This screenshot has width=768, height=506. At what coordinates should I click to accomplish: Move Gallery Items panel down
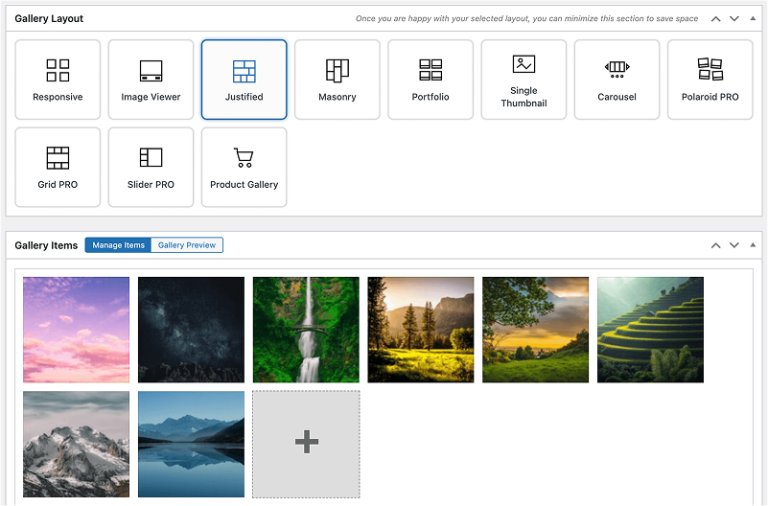click(x=734, y=245)
